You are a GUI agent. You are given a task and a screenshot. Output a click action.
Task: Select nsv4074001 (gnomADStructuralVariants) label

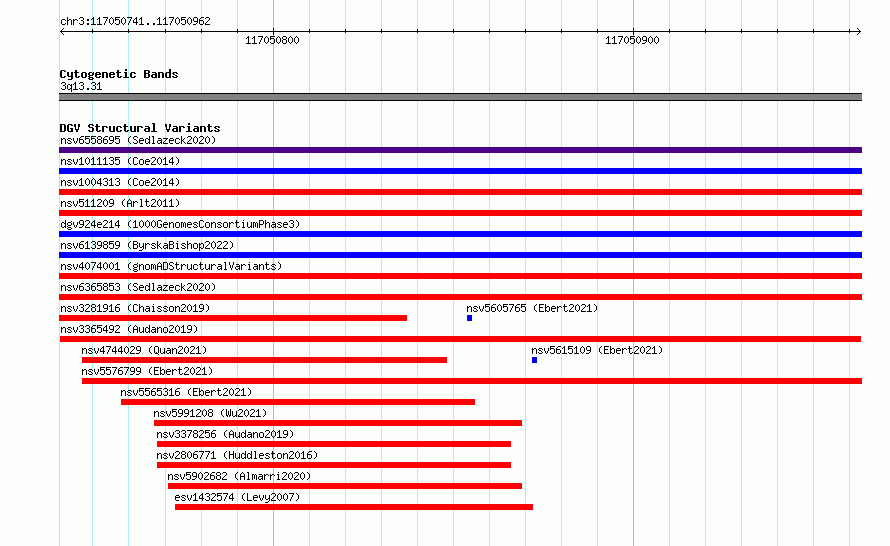(171, 266)
